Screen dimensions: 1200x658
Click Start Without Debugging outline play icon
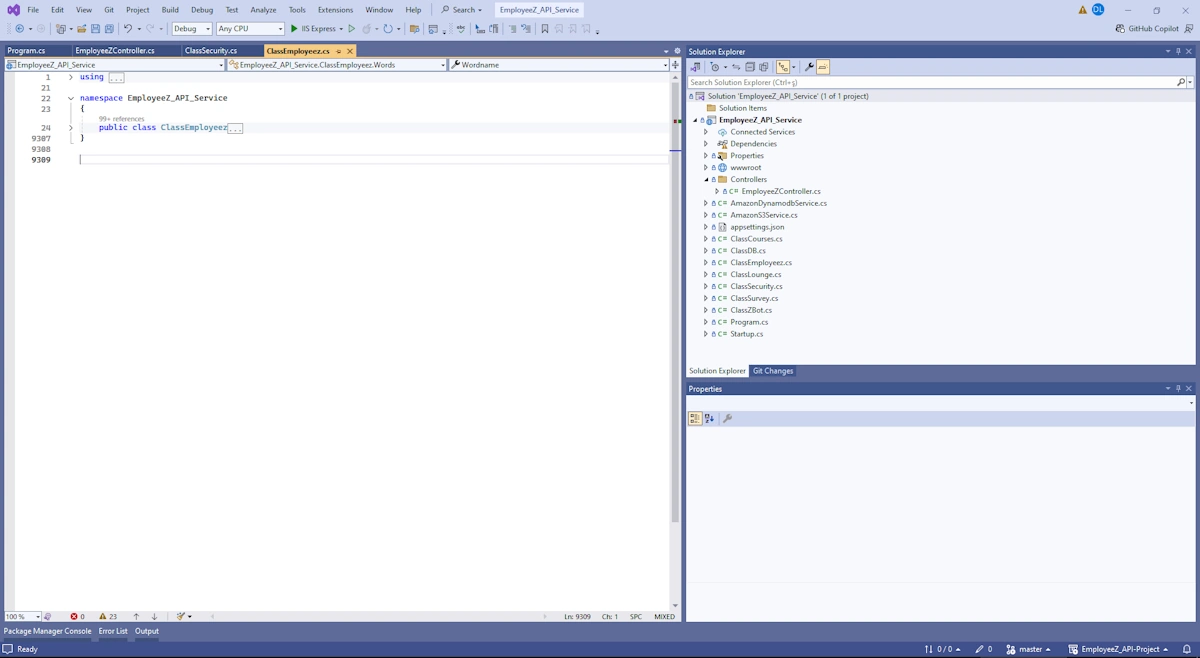point(351,29)
